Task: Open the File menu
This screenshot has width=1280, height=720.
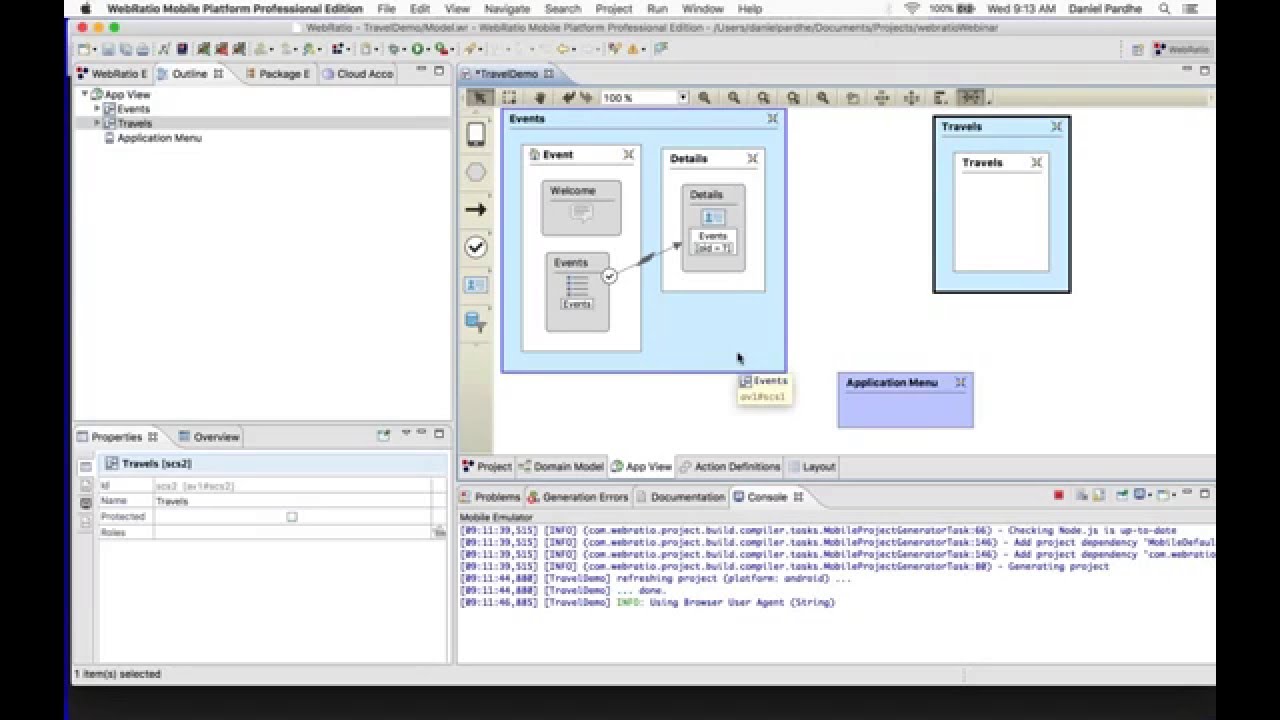Action: pos(387,9)
